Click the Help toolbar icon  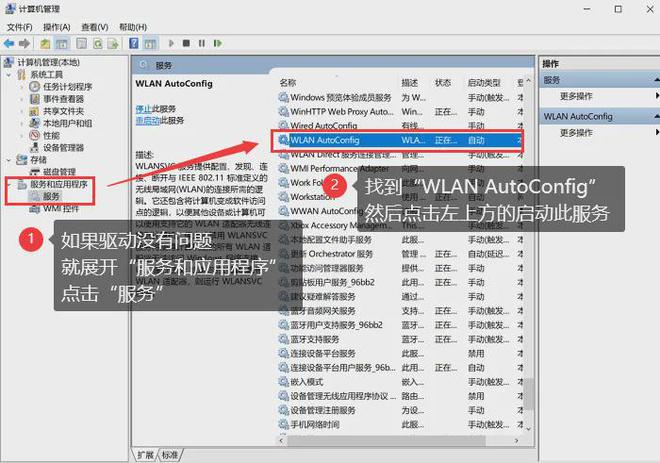tap(134, 44)
